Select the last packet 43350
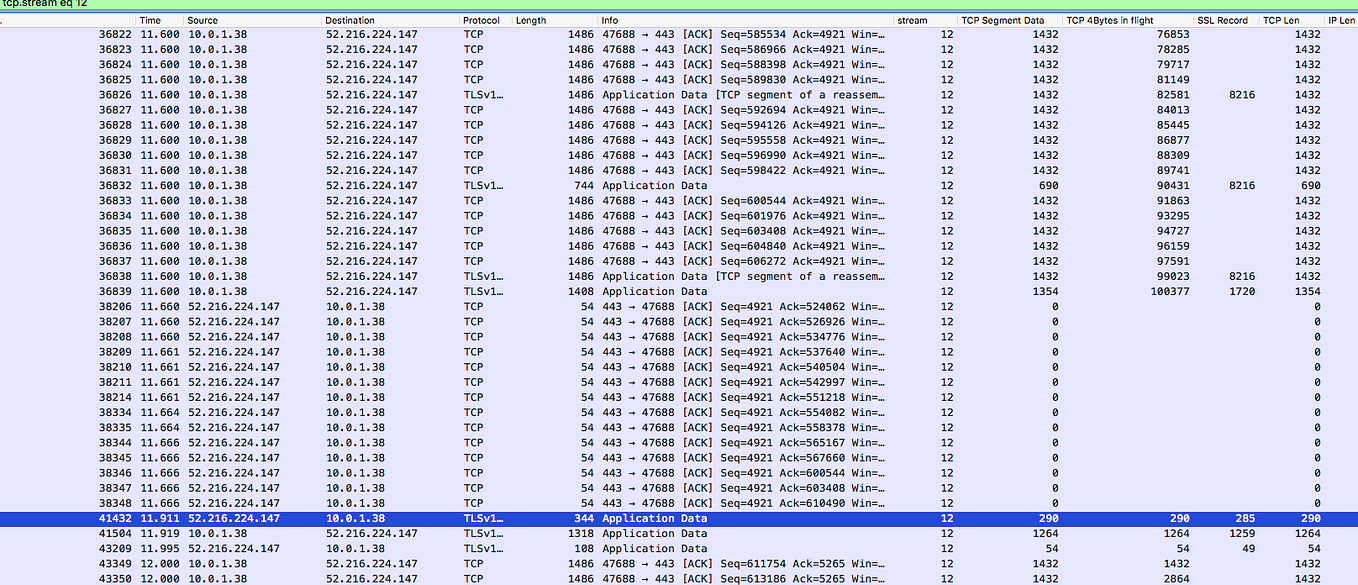 click(x=400, y=578)
